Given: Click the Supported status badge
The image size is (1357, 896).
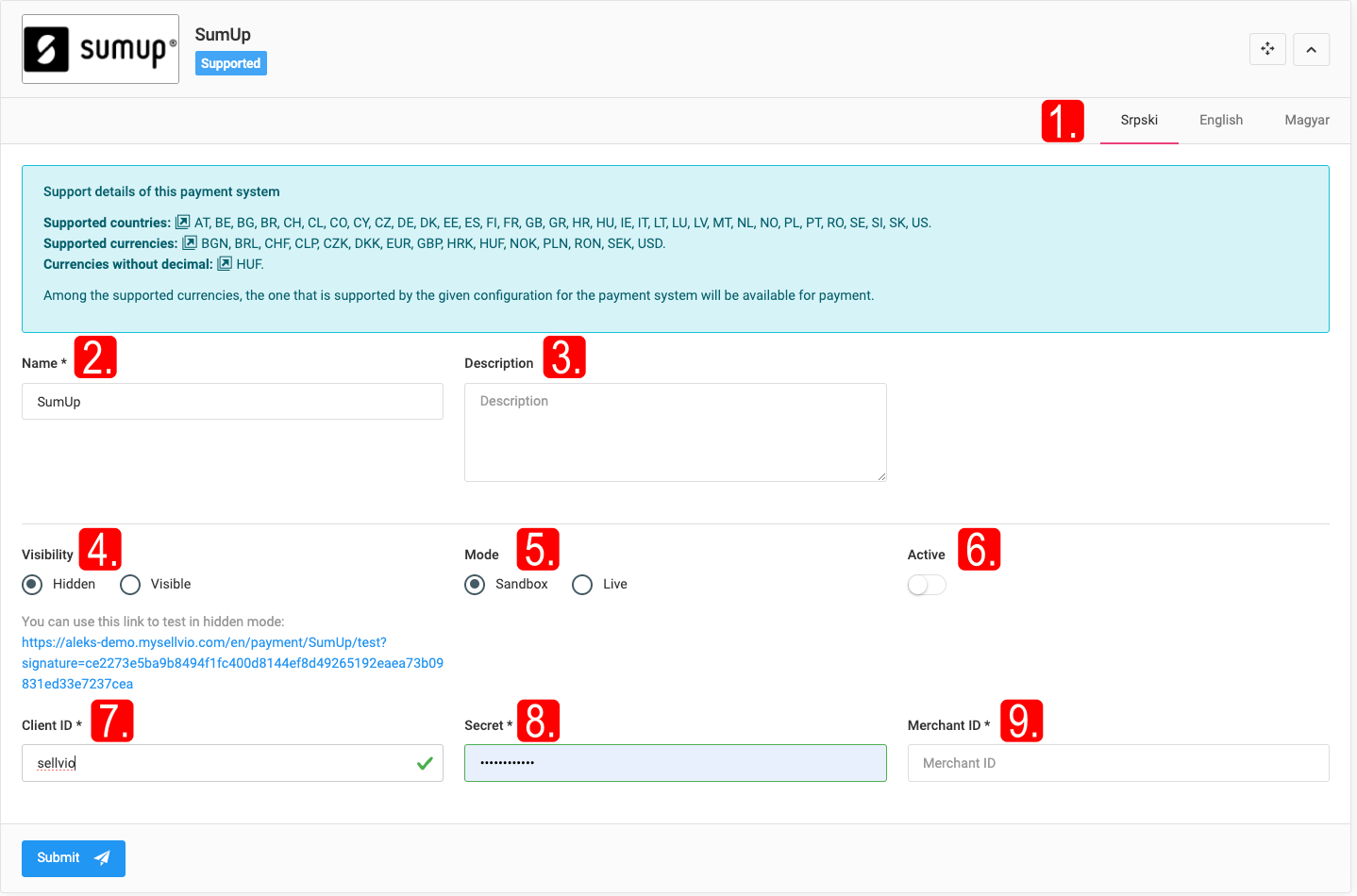Looking at the screenshot, I should [231, 63].
